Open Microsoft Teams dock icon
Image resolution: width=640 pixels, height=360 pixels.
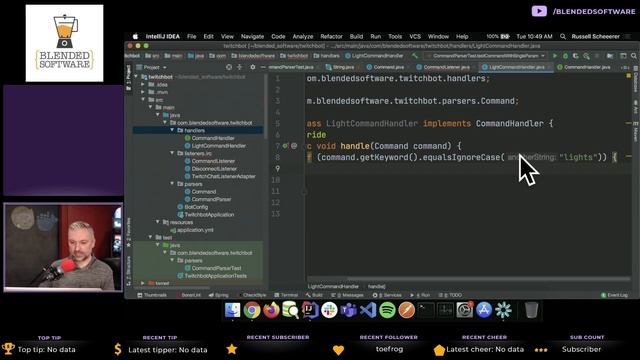349,310
